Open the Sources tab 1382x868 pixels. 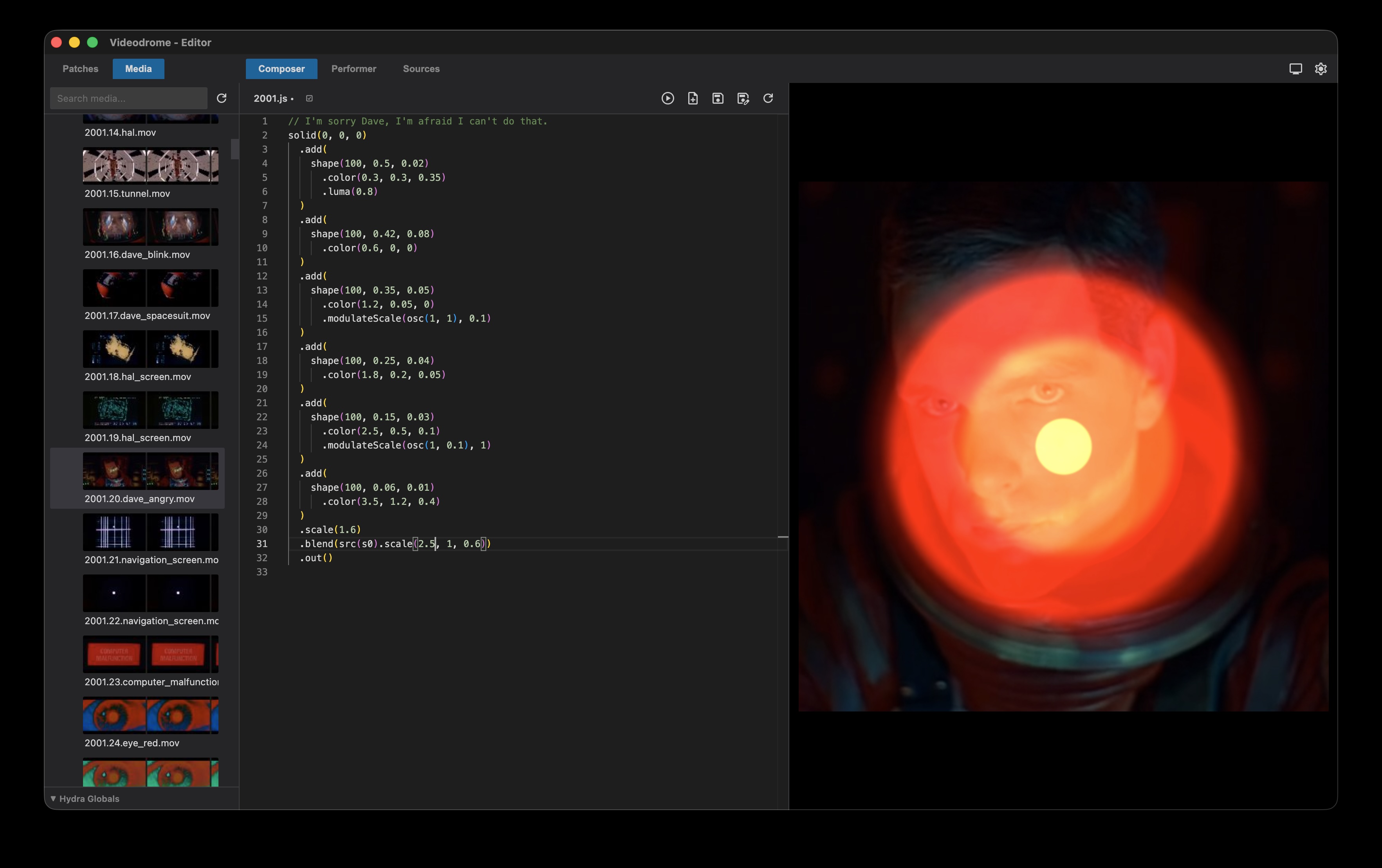pos(421,69)
